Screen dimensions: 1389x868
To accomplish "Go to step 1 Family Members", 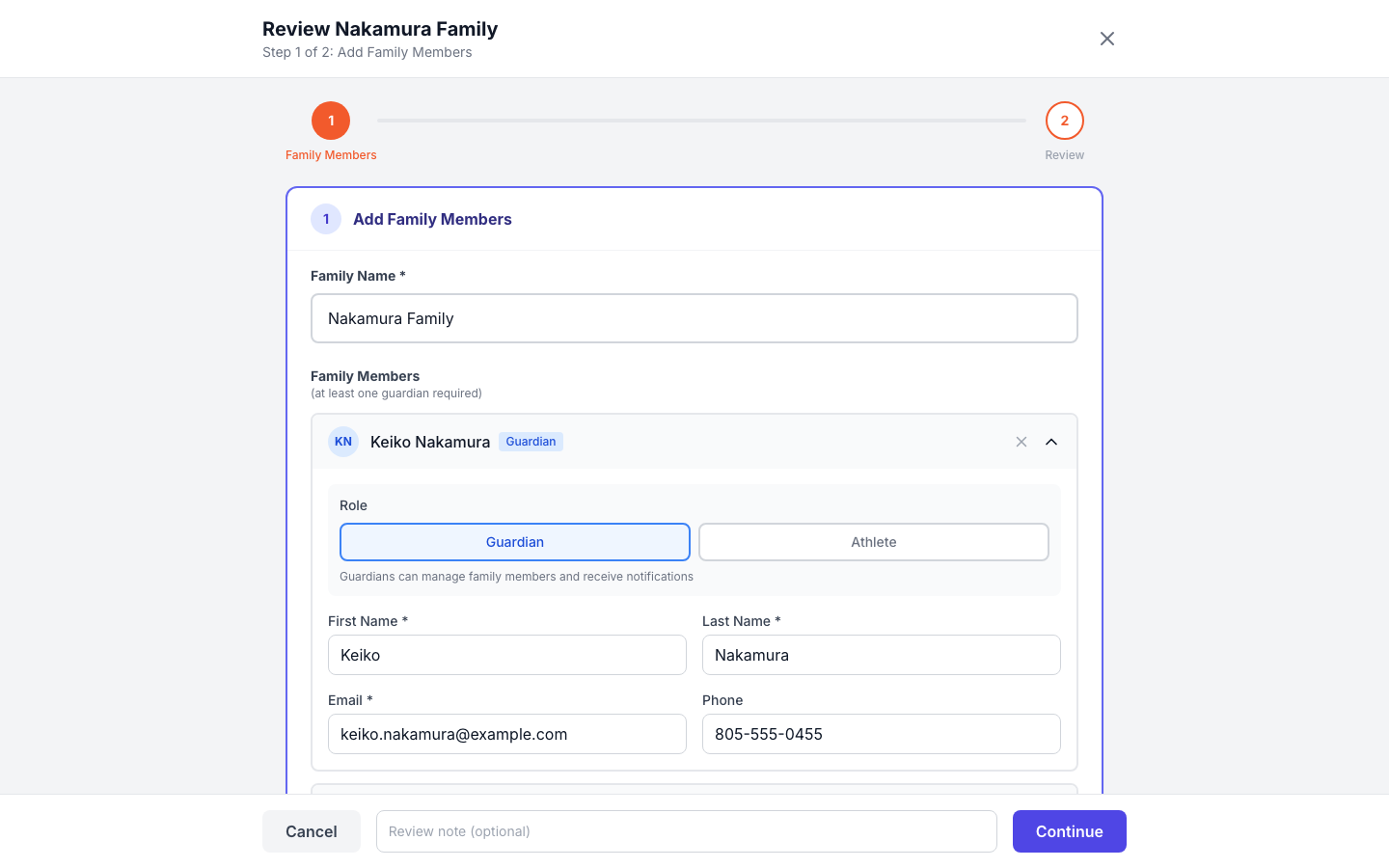I will (x=331, y=121).
